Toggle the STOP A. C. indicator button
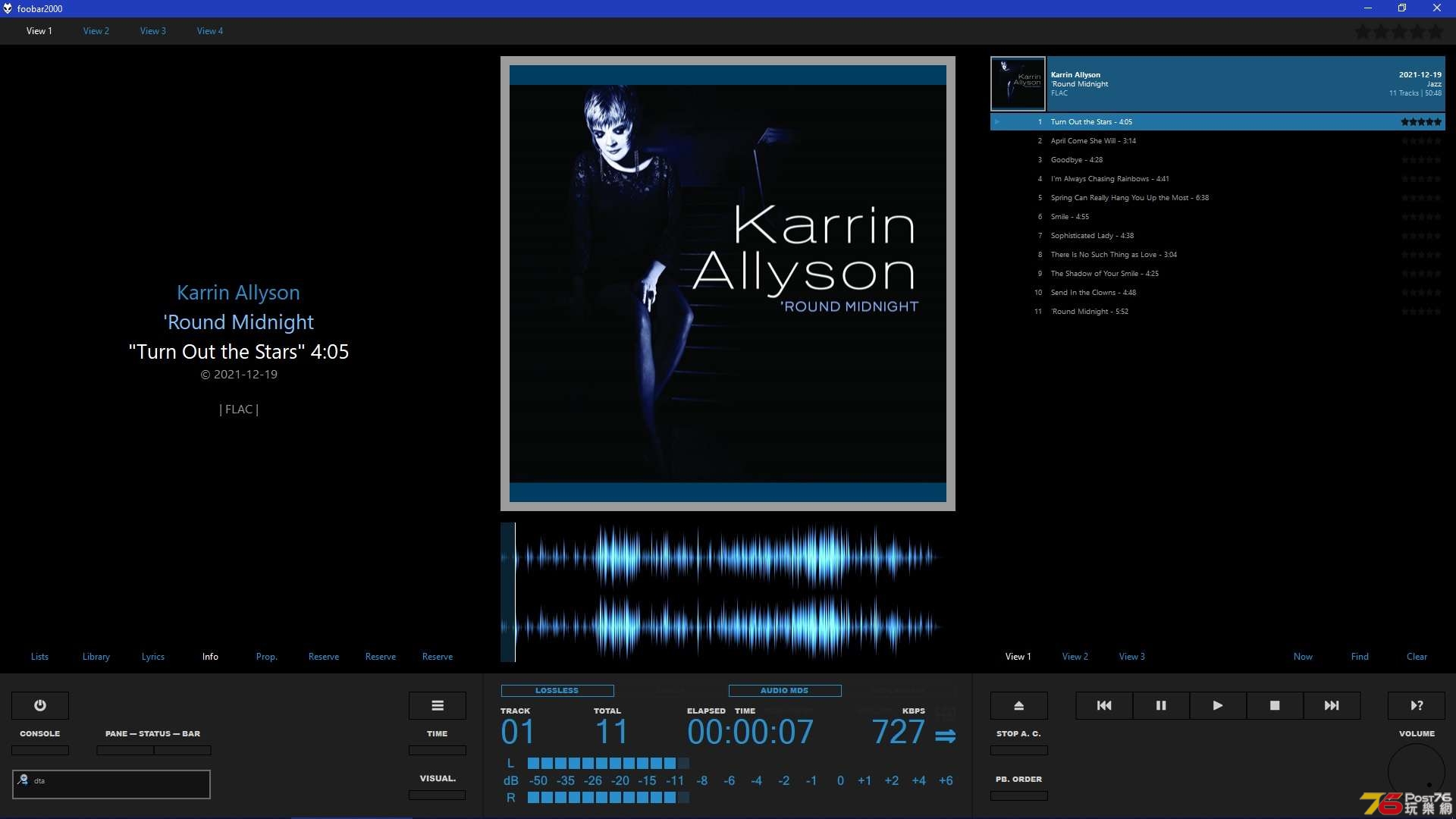1456x819 pixels. (x=1019, y=750)
